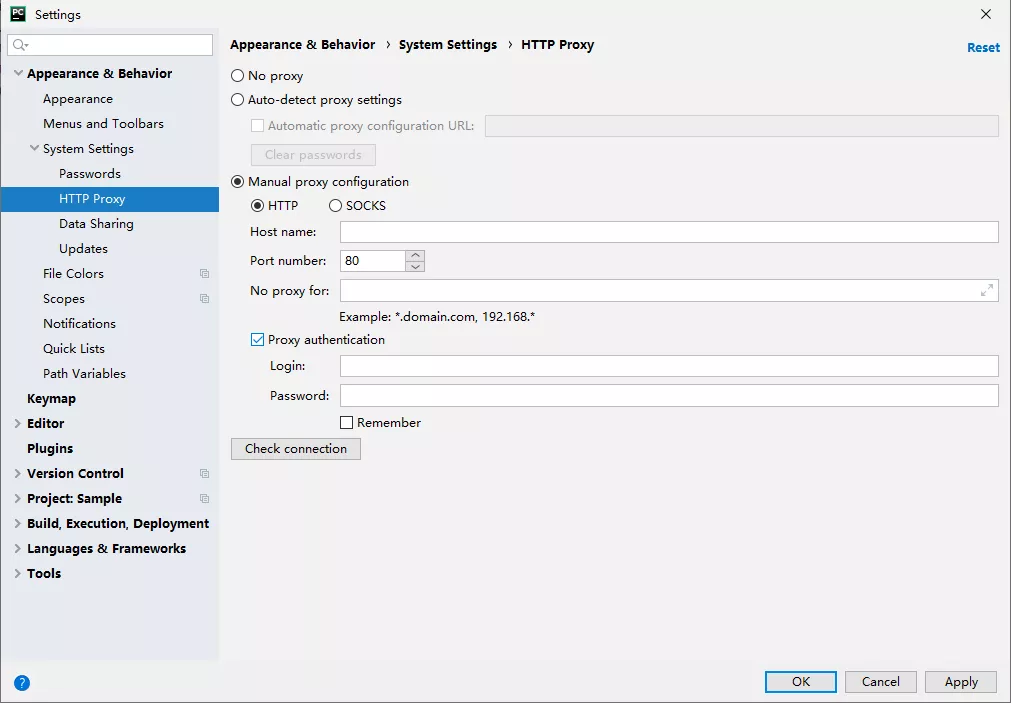Click the Apply button

point(961,682)
